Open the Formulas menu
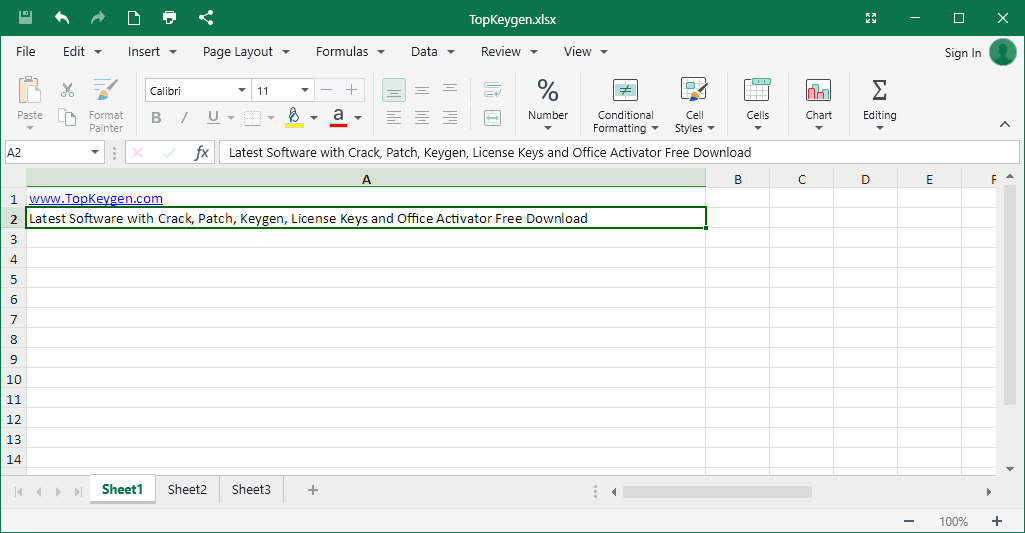 tap(350, 52)
